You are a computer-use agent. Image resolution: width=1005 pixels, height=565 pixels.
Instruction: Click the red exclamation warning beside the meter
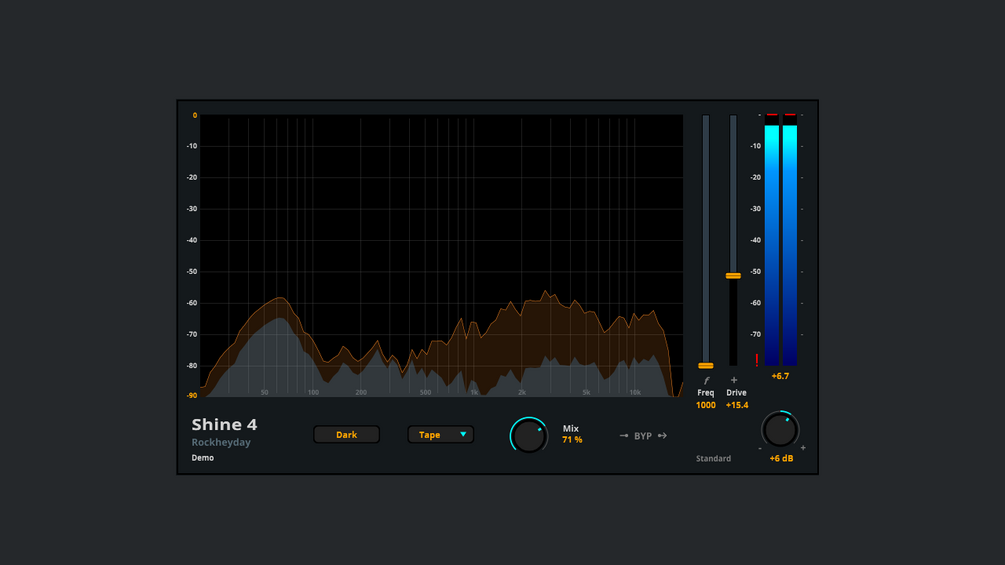click(757, 360)
